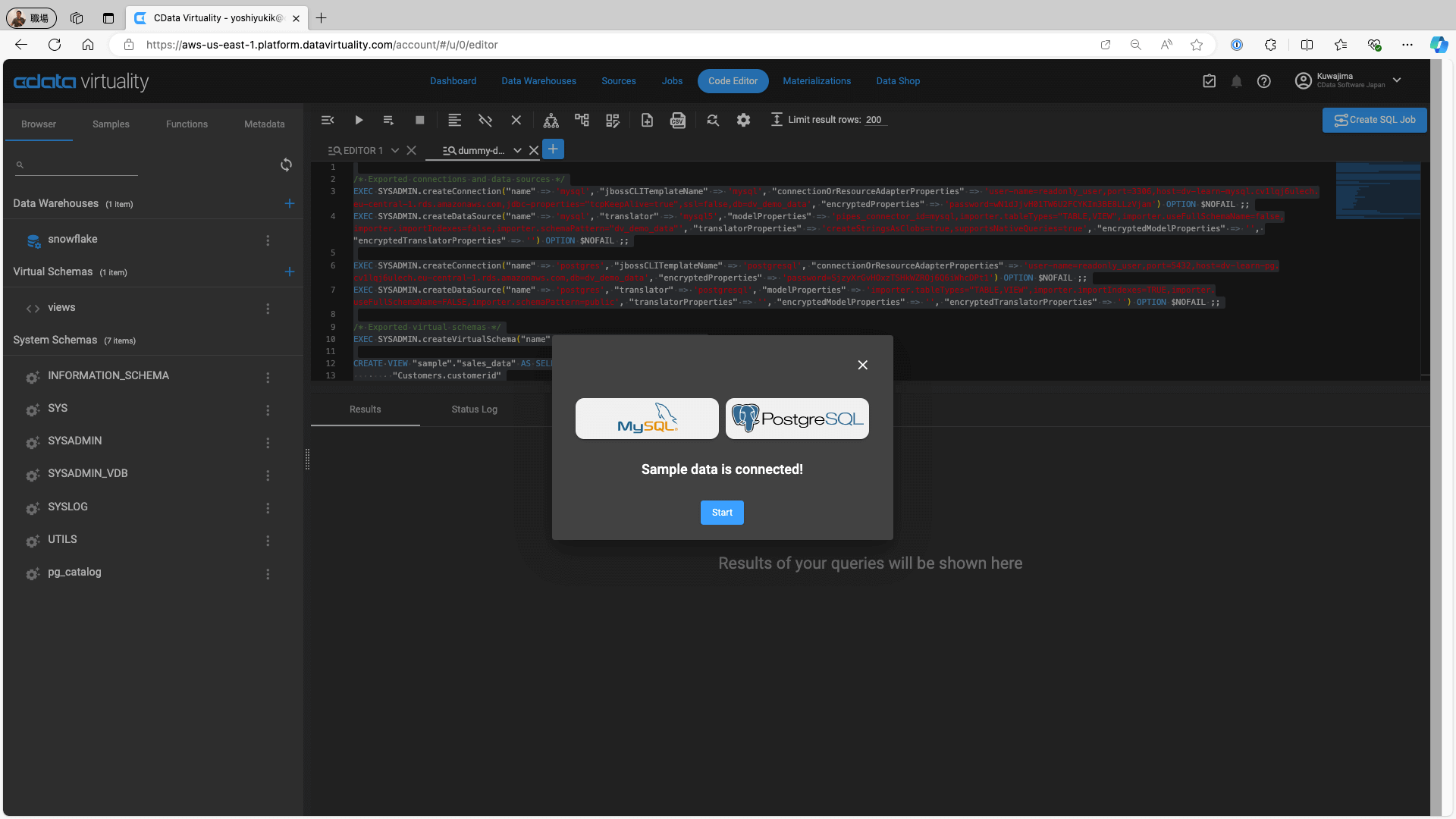Image resolution: width=1456 pixels, height=819 pixels.
Task: Open the more options menu for views
Action: pos(268,309)
